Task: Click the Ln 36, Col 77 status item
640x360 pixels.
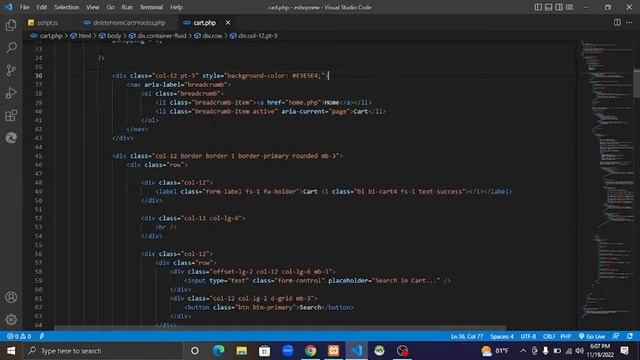Action: point(467,336)
